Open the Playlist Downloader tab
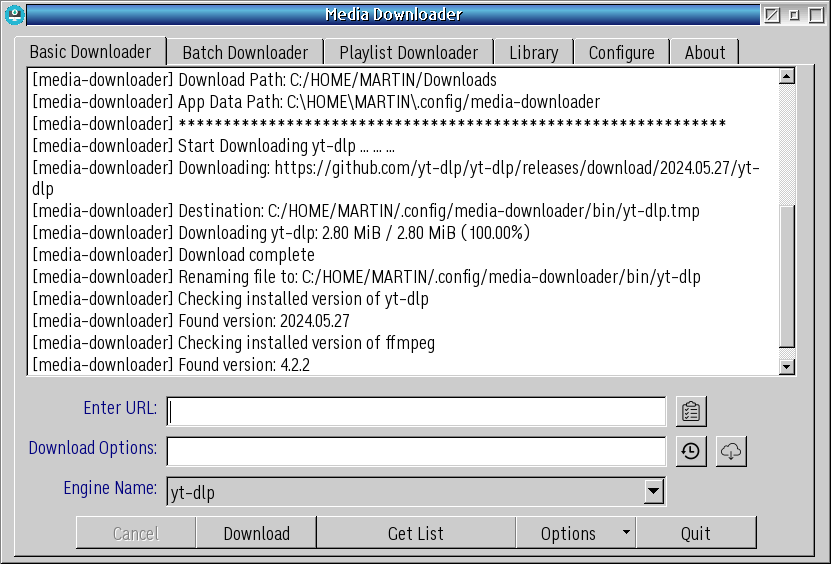 pyautogui.click(x=408, y=53)
